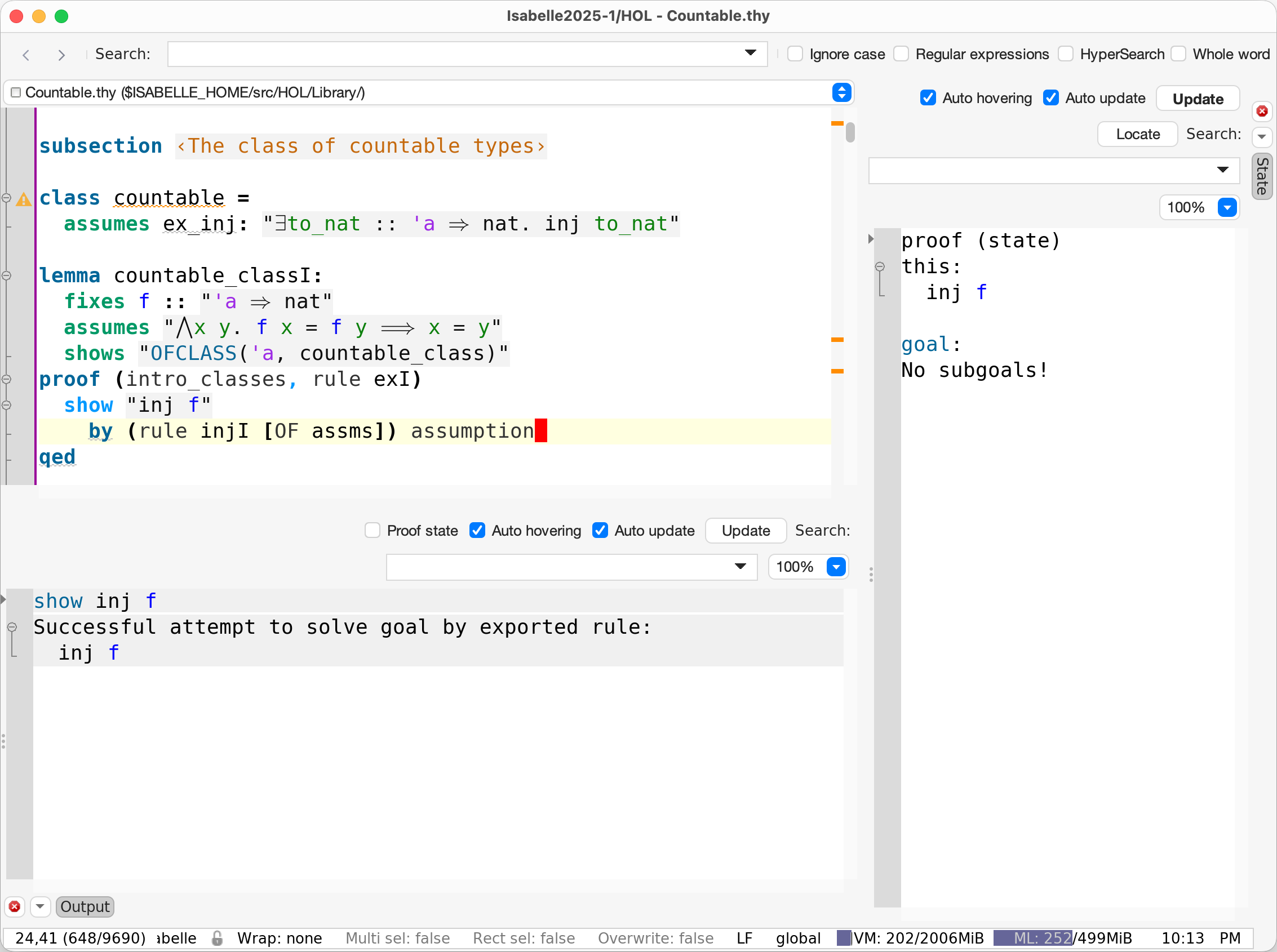
Task: Enable the Ignore case checkbox
Action: pyautogui.click(x=795, y=54)
